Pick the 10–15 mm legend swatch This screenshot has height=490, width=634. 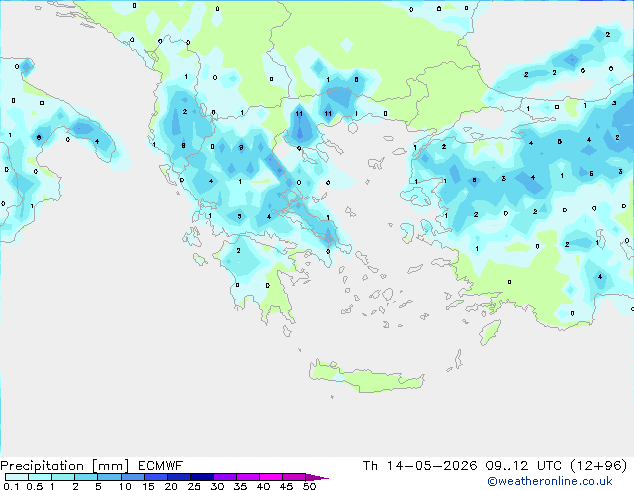133,477
